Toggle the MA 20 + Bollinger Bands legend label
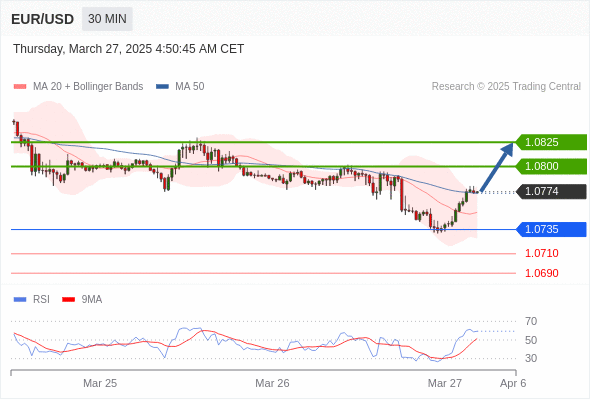 pyautogui.click(x=88, y=87)
